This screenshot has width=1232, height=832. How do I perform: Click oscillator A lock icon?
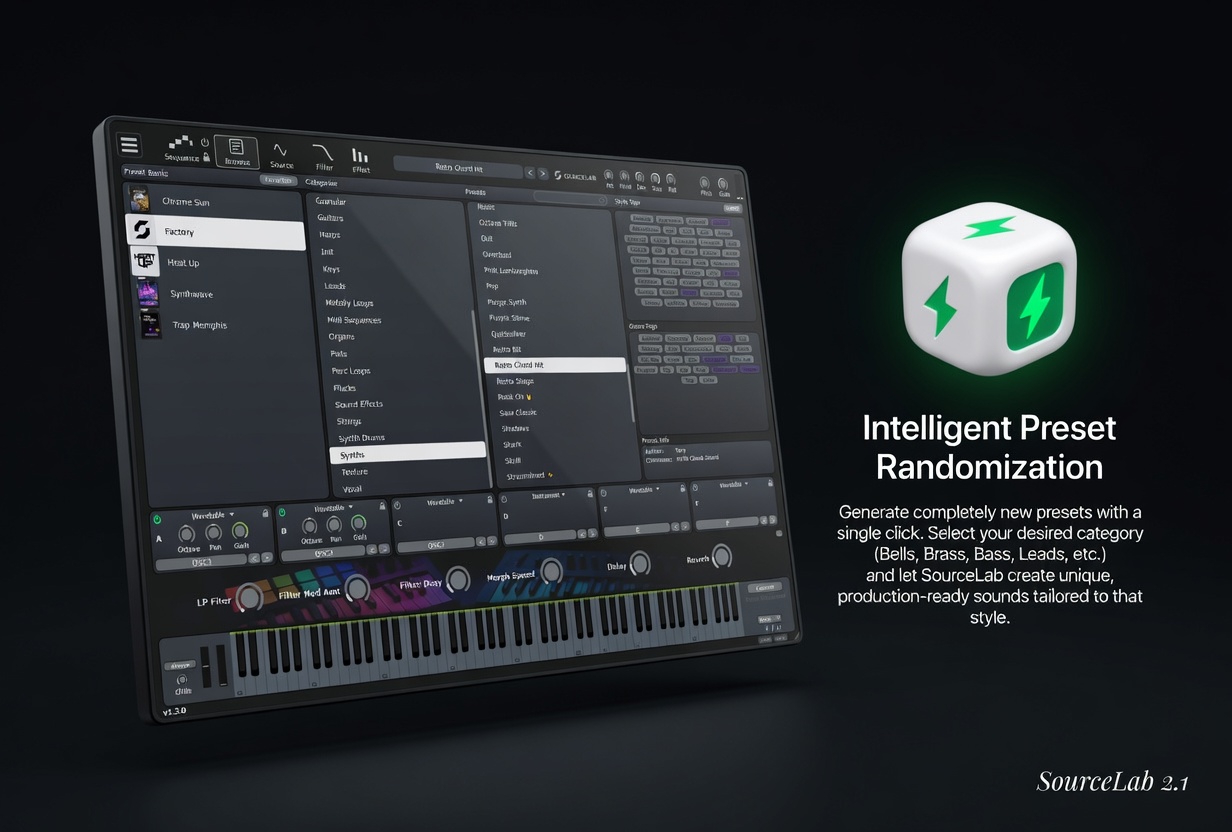coord(264,513)
